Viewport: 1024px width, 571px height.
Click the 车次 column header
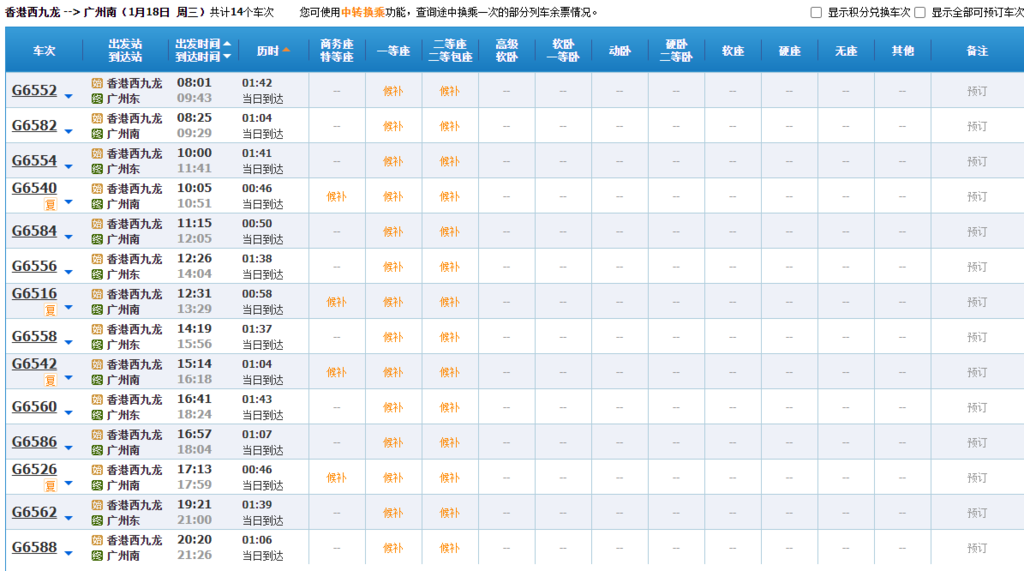[x=44, y=50]
